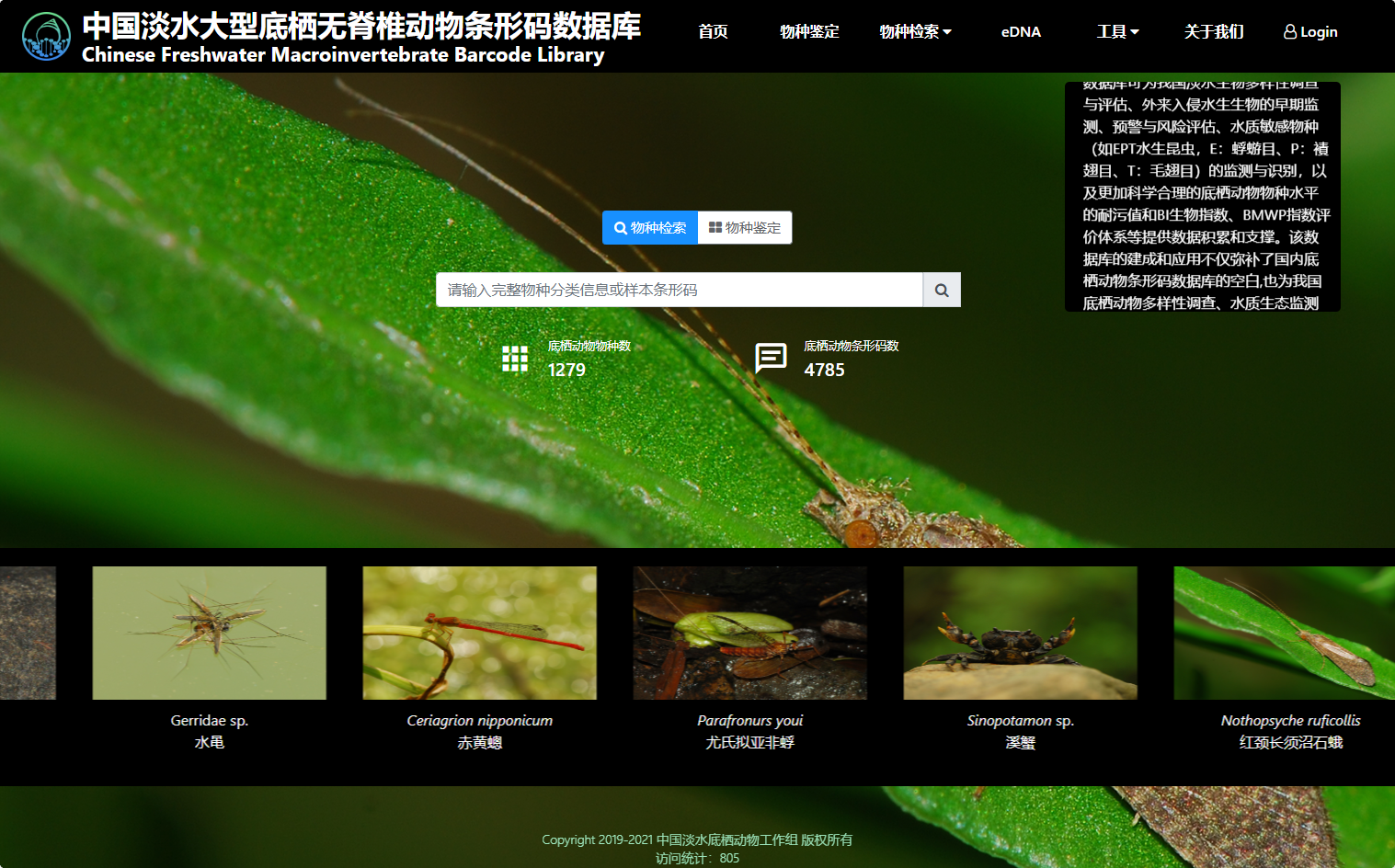Open the Sinopotamon sp. crab photo

pyautogui.click(x=1021, y=633)
